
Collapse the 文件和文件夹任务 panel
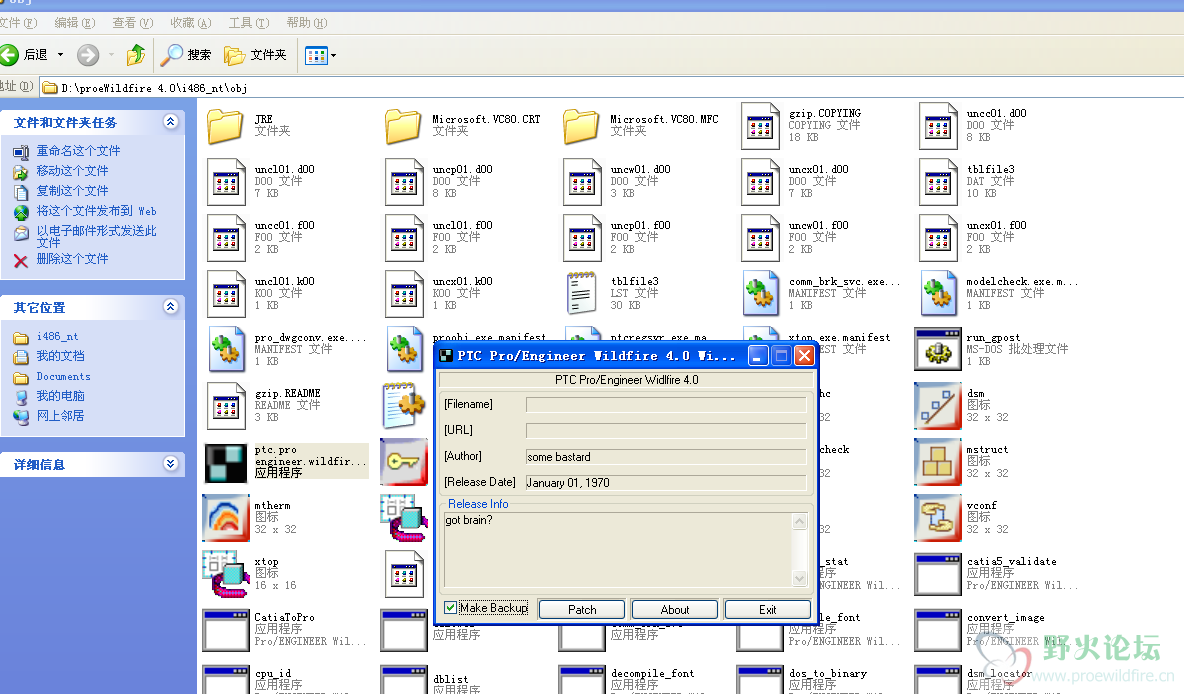[x=171, y=122]
